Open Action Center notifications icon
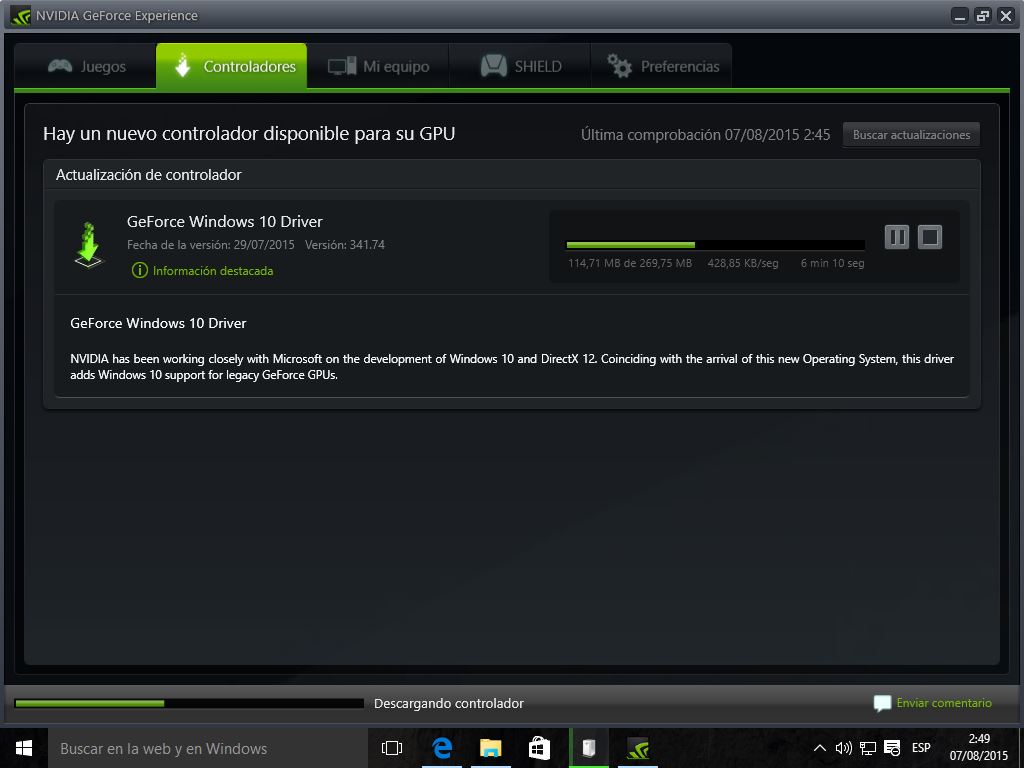The height and width of the screenshot is (768, 1024). point(892,748)
